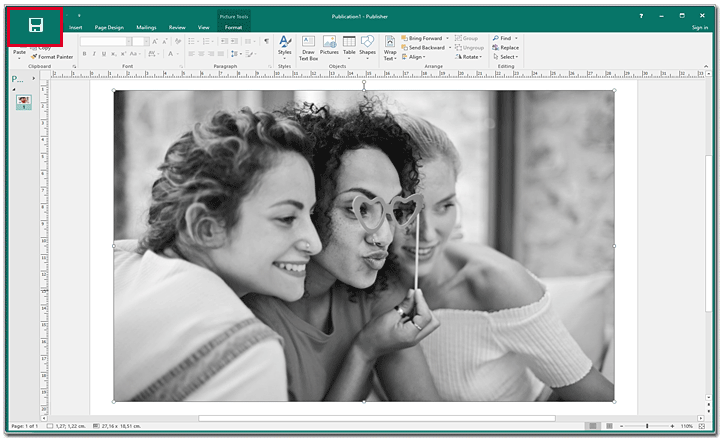Switch to the Mailings tab
This screenshot has height=438, width=720.
pyautogui.click(x=146, y=28)
